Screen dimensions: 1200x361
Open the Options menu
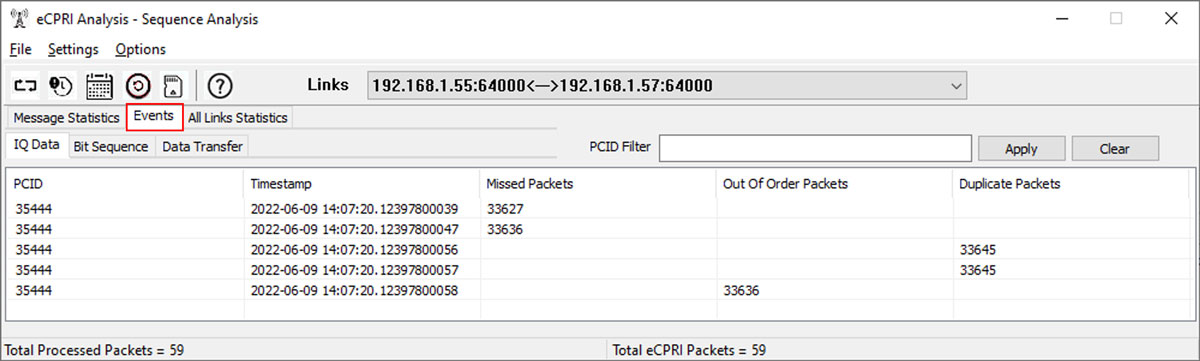tap(140, 49)
